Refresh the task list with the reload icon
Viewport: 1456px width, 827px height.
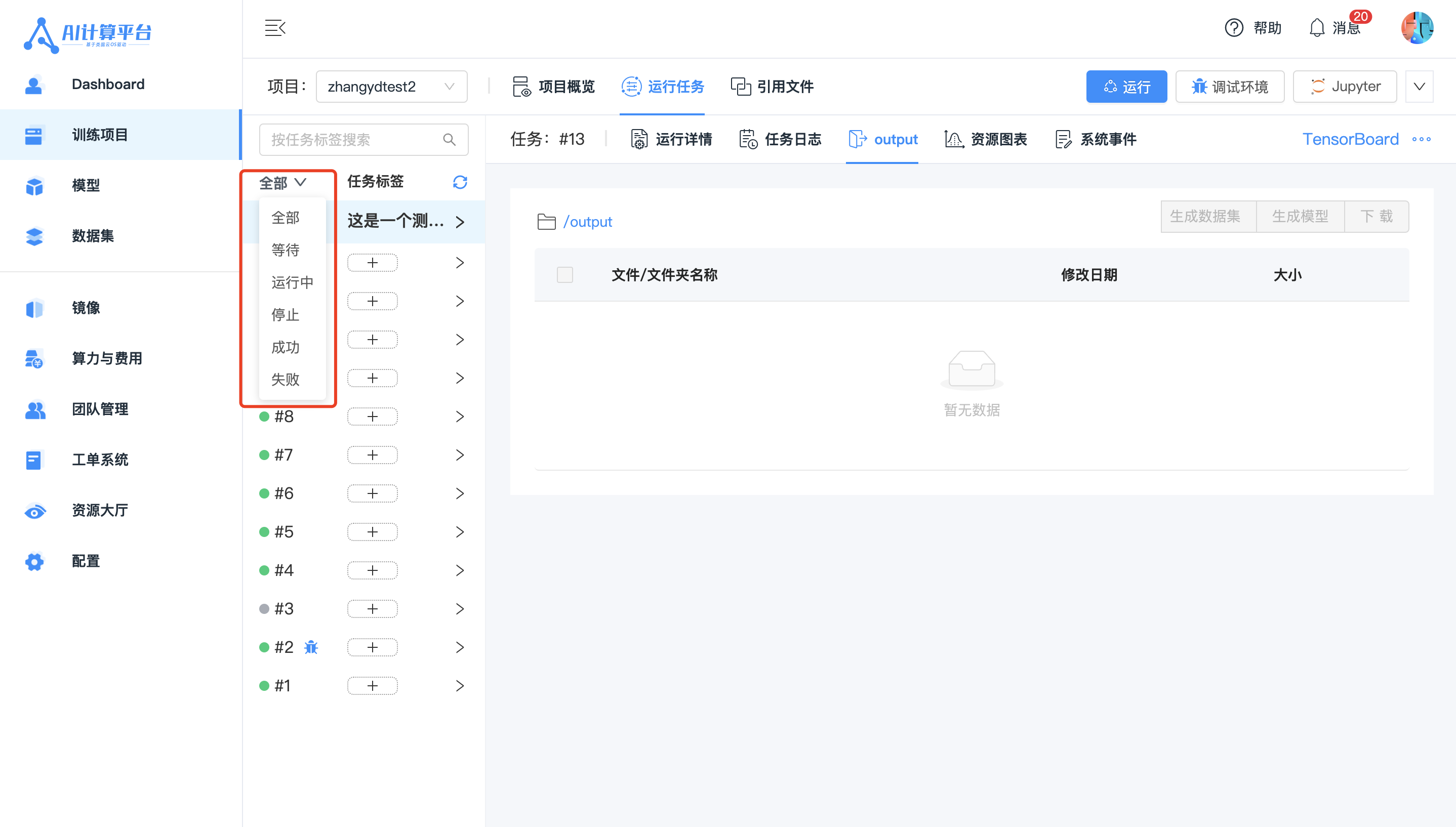click(x=460, y=182)
